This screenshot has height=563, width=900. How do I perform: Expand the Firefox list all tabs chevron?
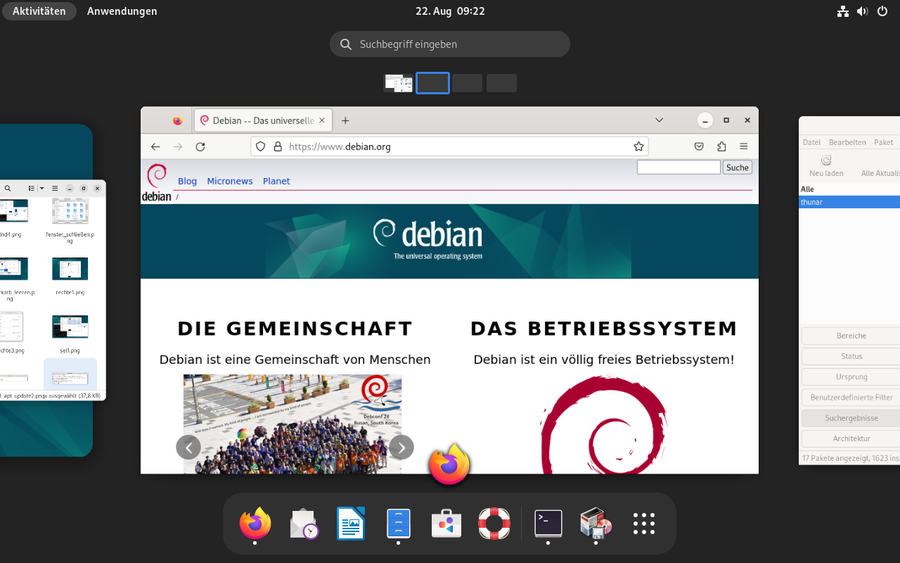tap(659, 121)
